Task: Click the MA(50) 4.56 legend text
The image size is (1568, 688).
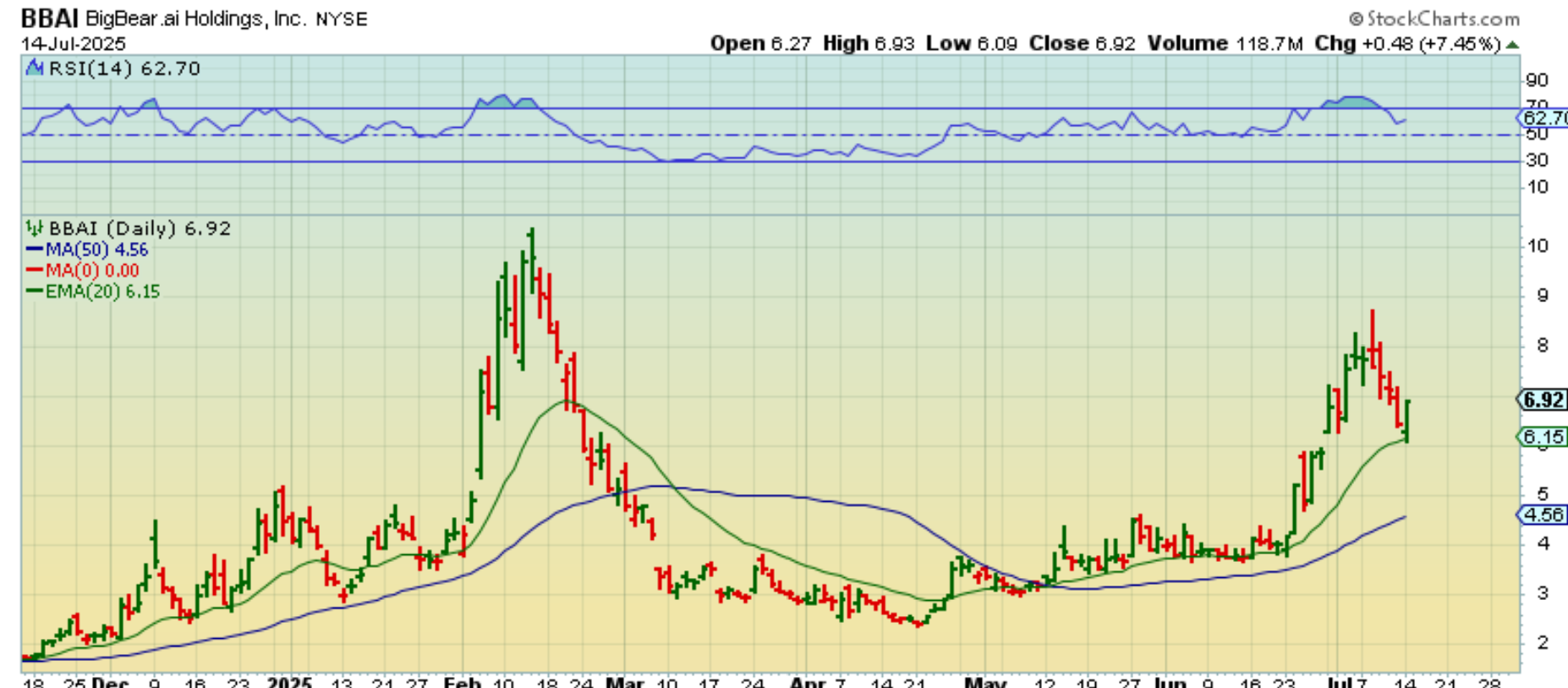Action: click(x=96, y=250)
